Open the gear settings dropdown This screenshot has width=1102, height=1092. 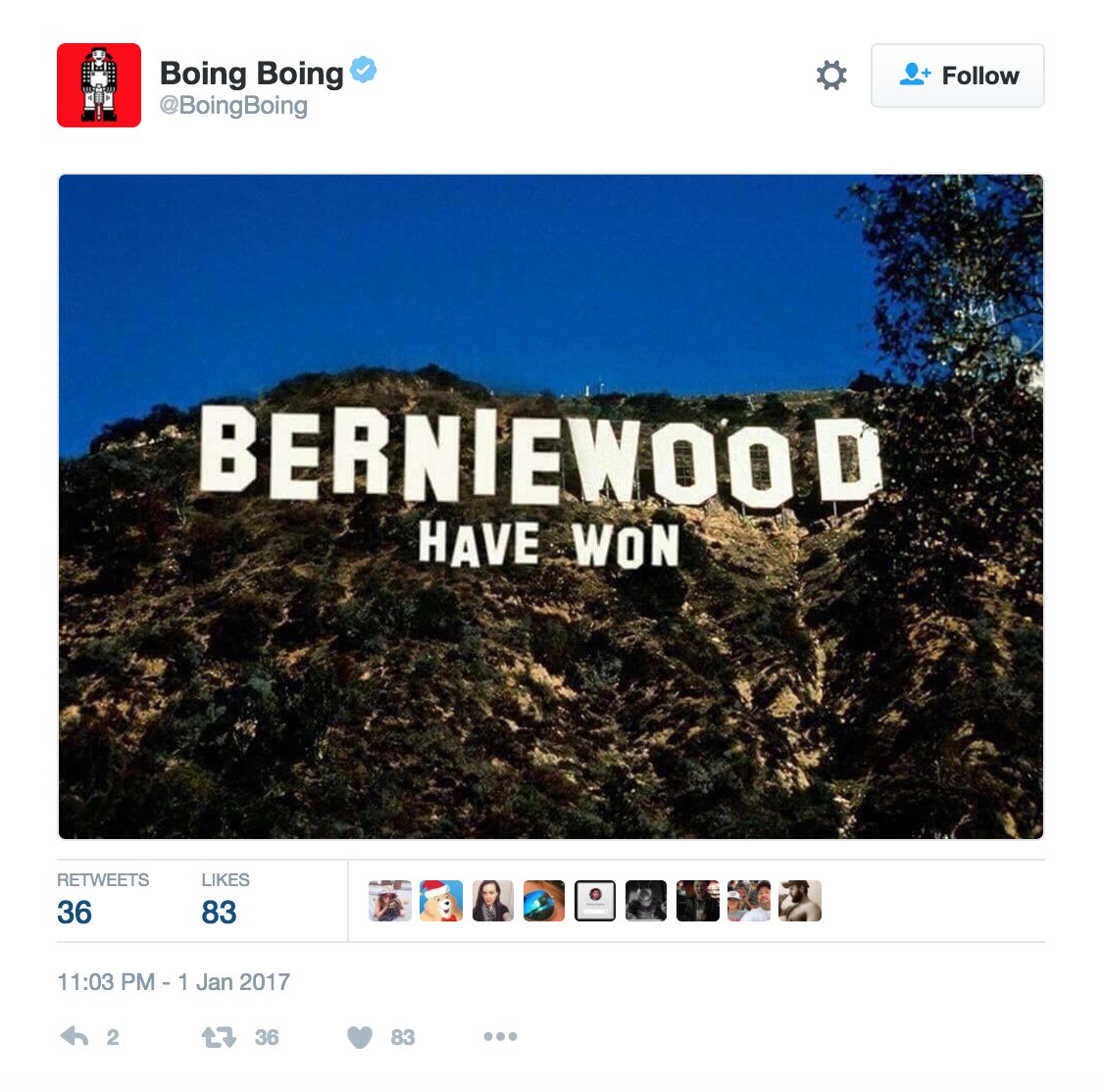[831, 75]
